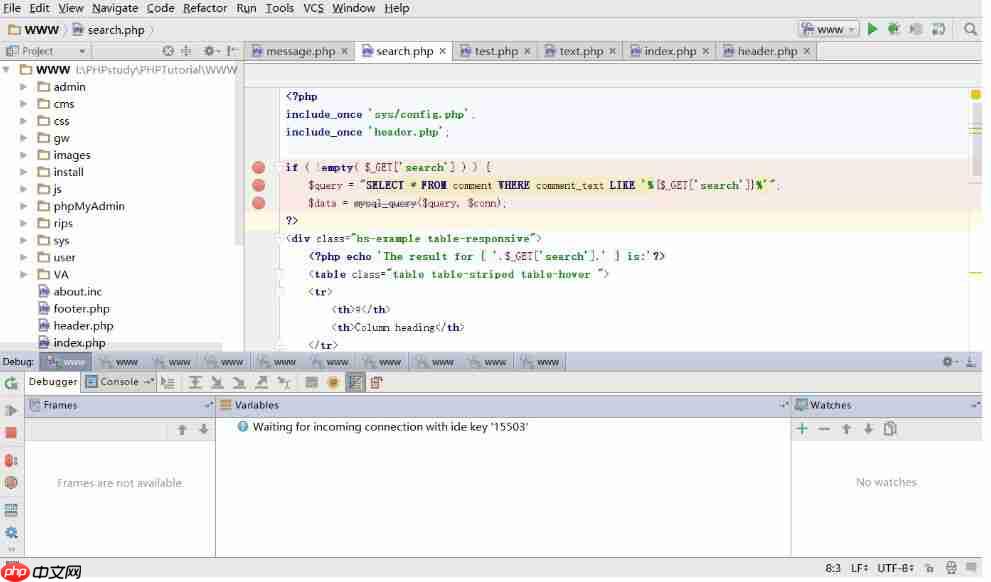Expand the sys folder
The width and height of the screenshot is (991, 582).
pyautogui.click(x=23, y=240)
